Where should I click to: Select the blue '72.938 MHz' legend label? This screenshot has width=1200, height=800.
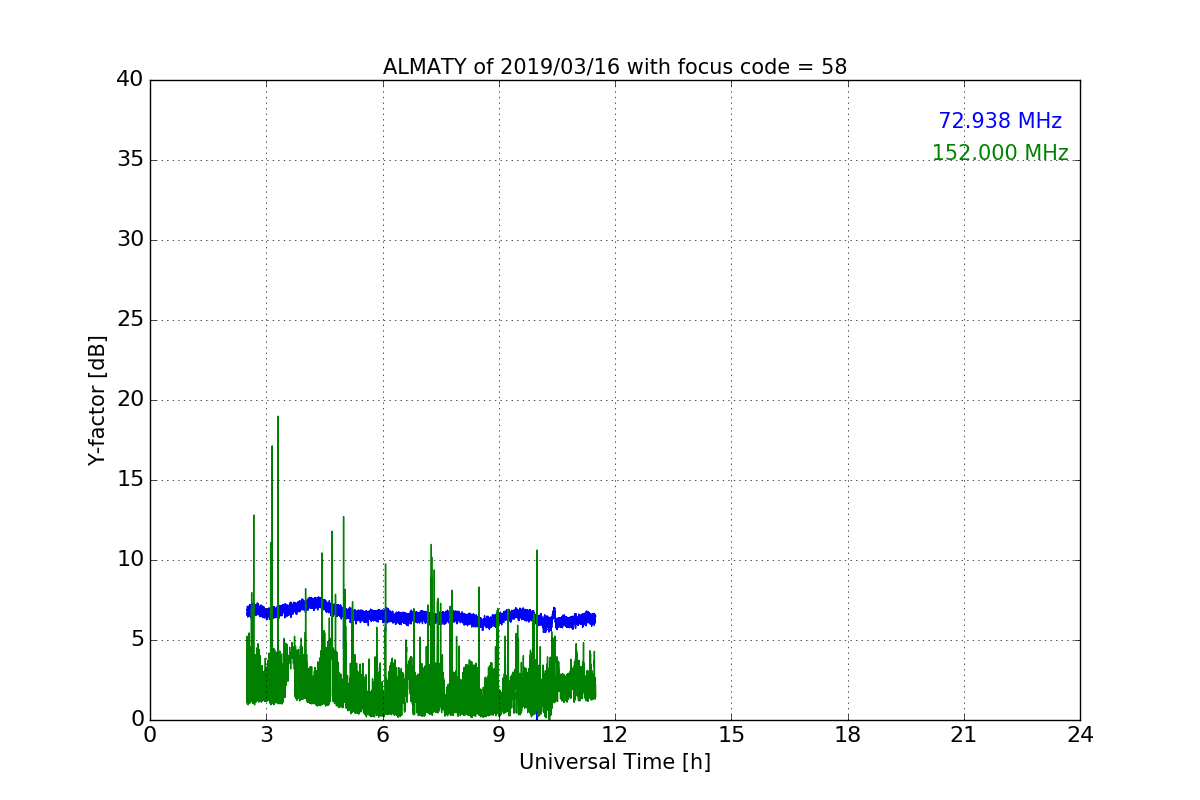pyautogui.click(x=1000, y=121)
